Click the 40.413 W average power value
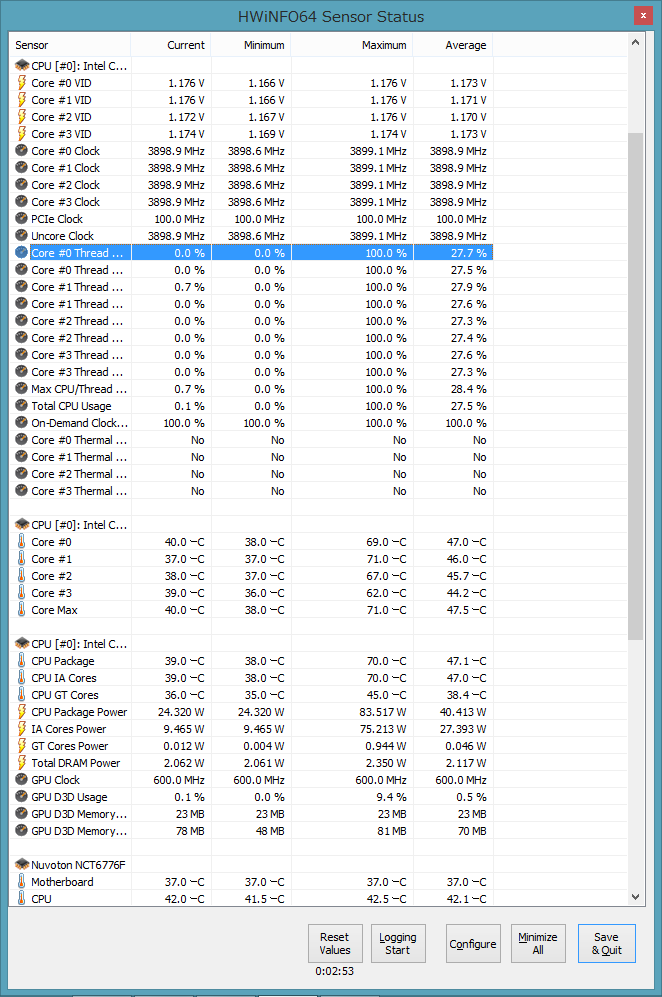This screenshot has height=997, width=662. (x=463, y=712)
